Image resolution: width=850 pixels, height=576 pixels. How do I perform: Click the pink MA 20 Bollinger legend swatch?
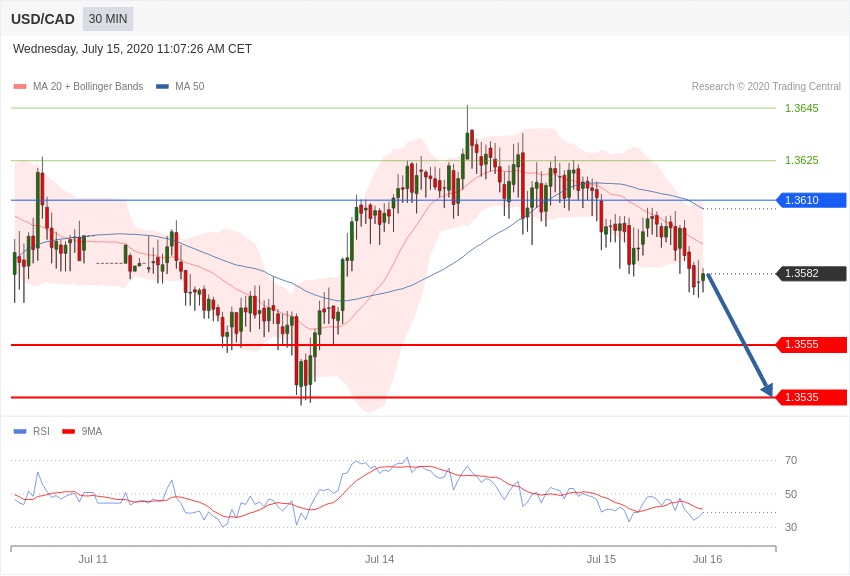coord(20,87)
